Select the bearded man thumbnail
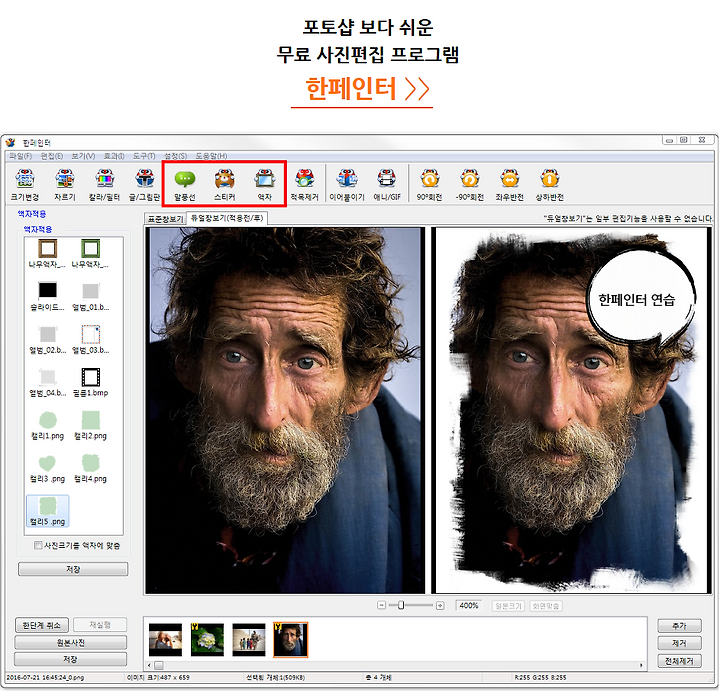This screenshot has width=720, height=693. click(291, 640)
